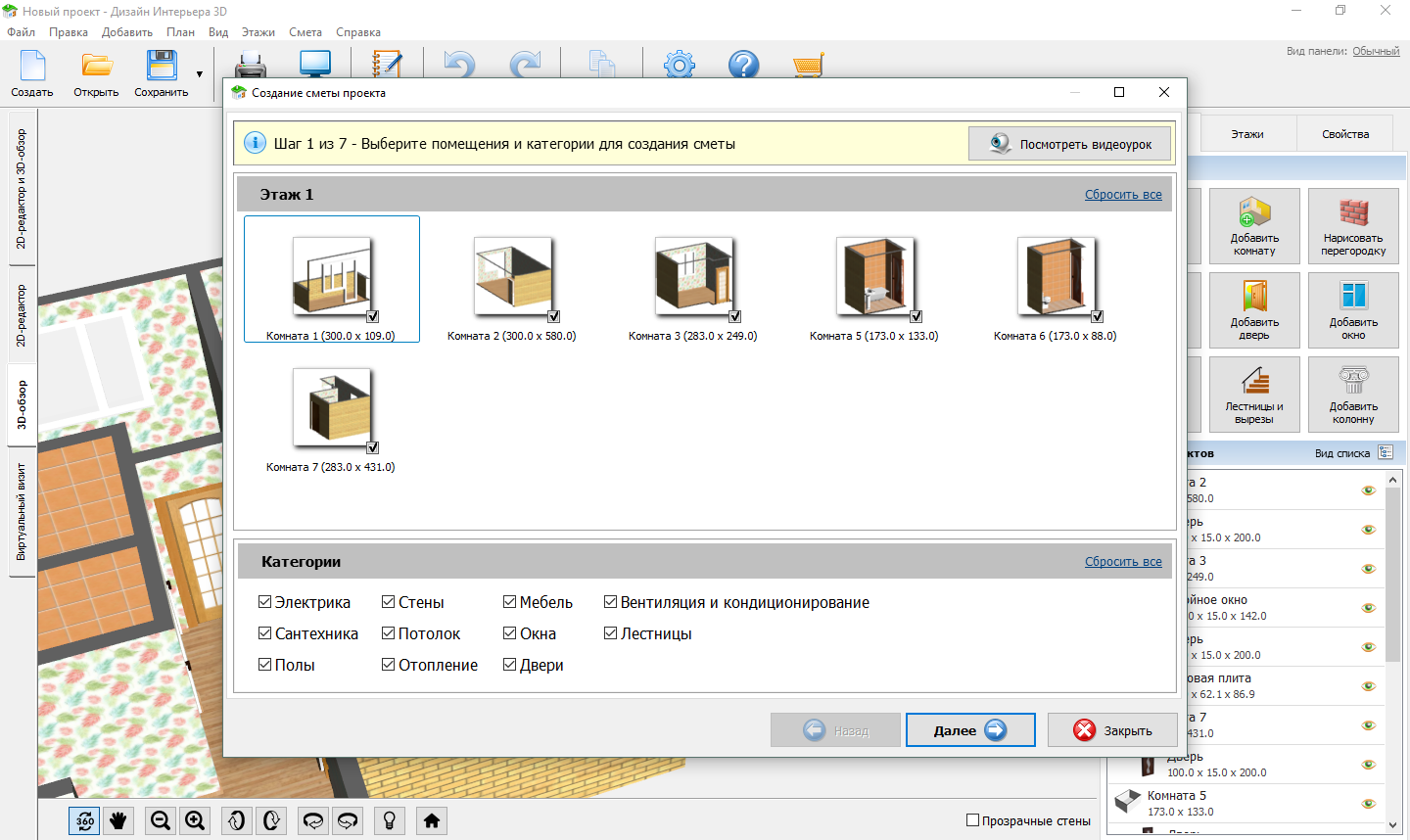This screenshot has width=1410, height=840.
Task: Uncheck the Комната 6 room checkbox
Action: (1098, 316)
